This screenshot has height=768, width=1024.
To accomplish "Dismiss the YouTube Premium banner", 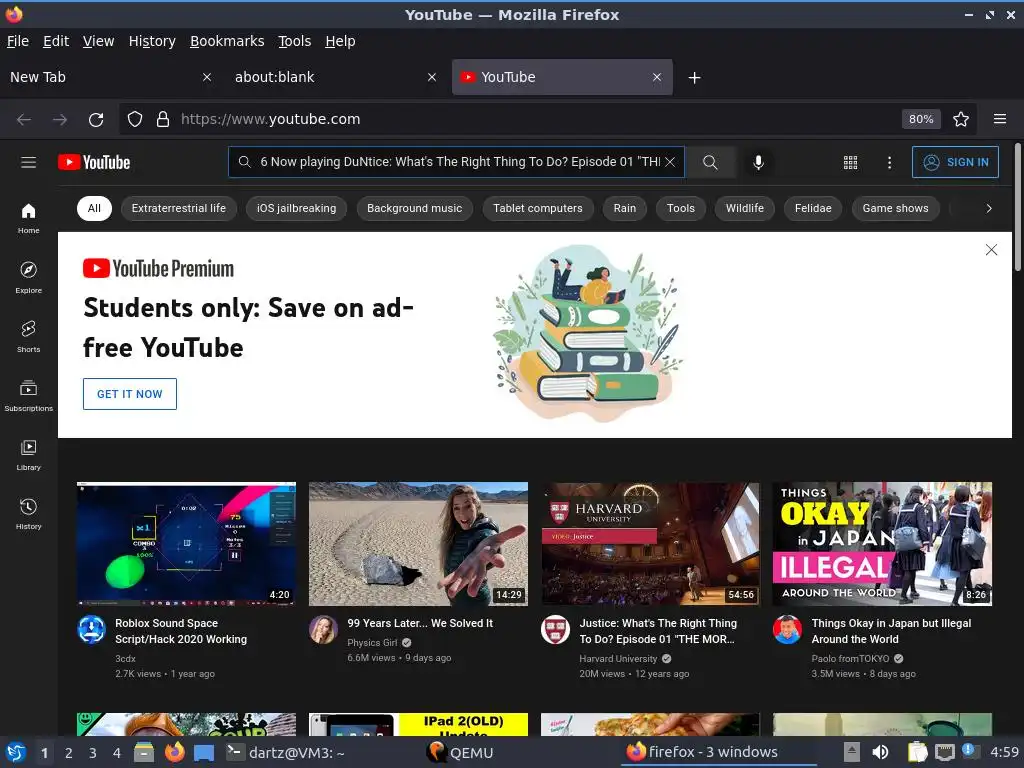I will [991, 249].
